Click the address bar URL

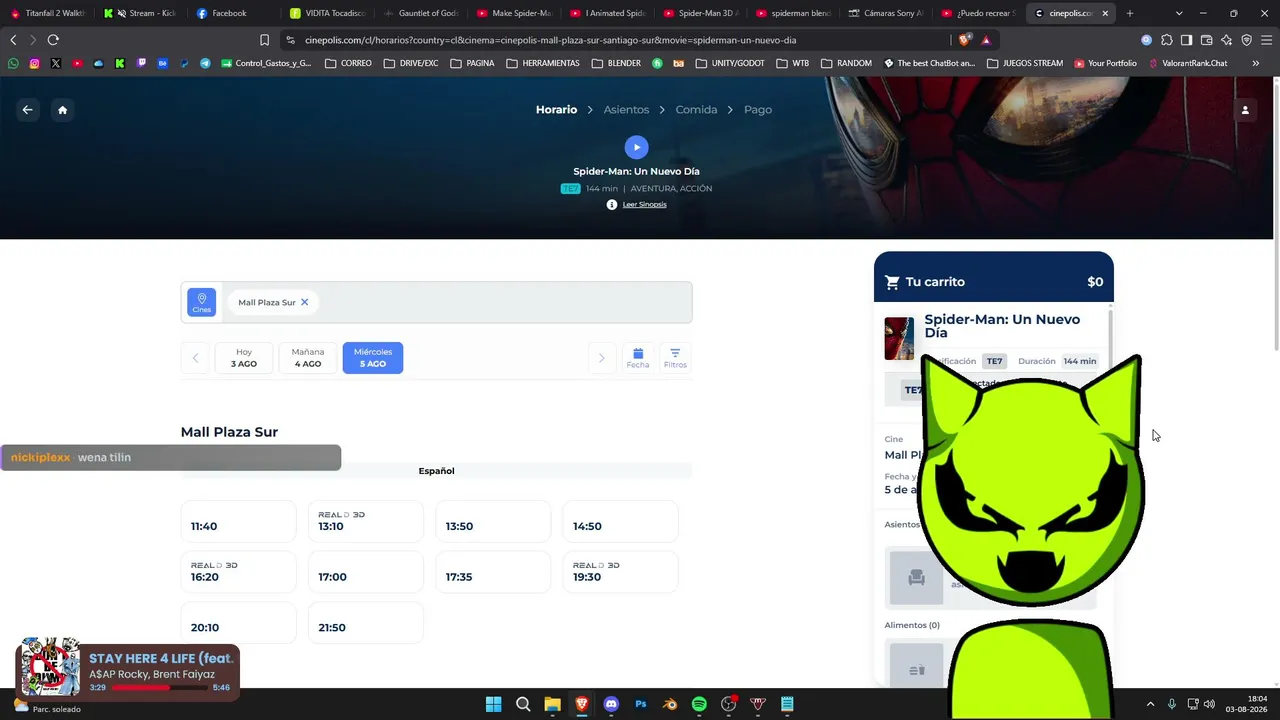[x=551, y=40]
